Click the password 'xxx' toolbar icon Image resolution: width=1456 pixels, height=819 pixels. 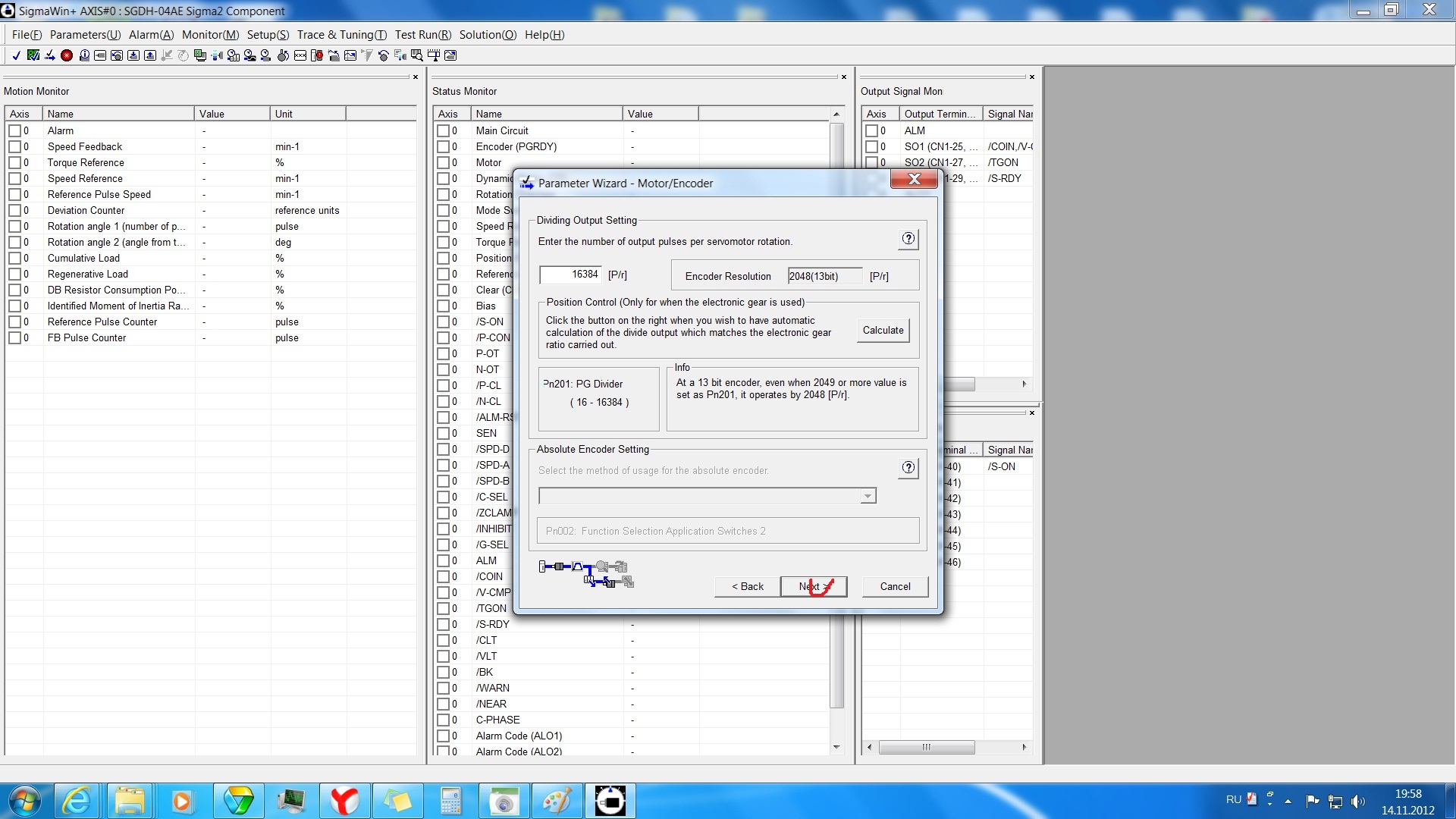tap(300, 55)
